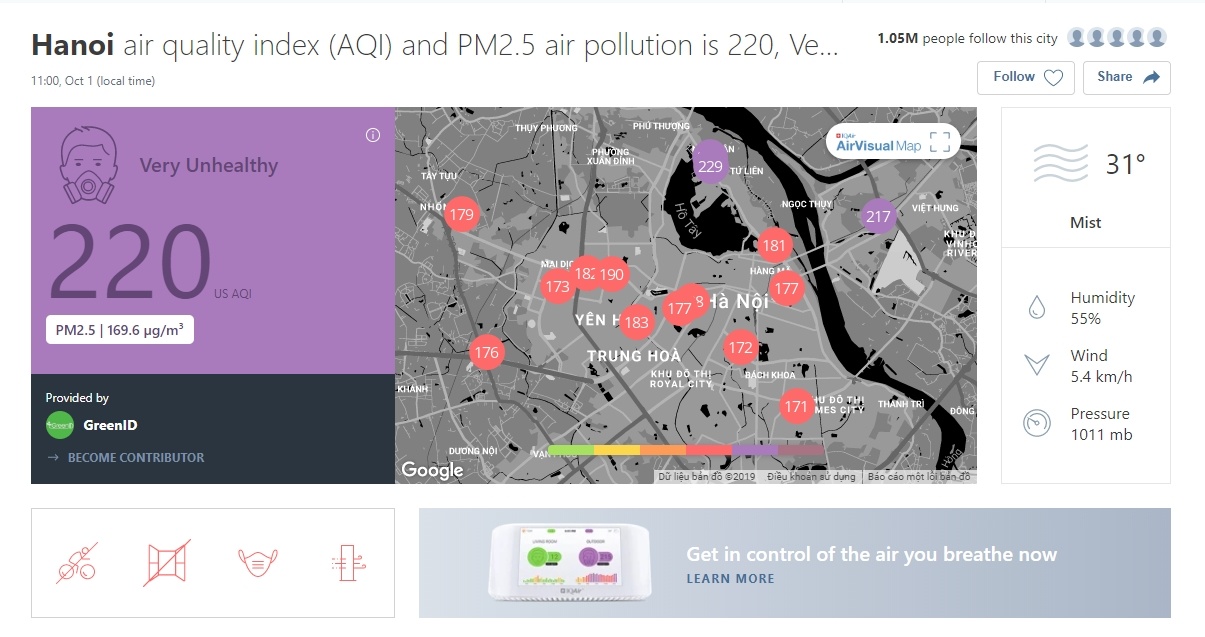Click LEARN MORE in the air monitor banner
Screen dimensions: 1205x637
730,579
